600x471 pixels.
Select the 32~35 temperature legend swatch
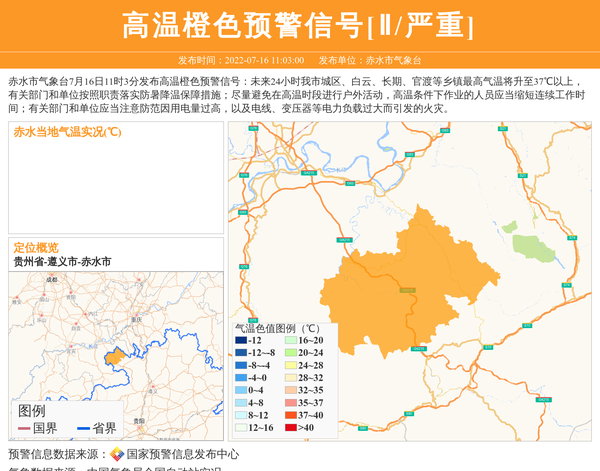(x=293, y=391)
